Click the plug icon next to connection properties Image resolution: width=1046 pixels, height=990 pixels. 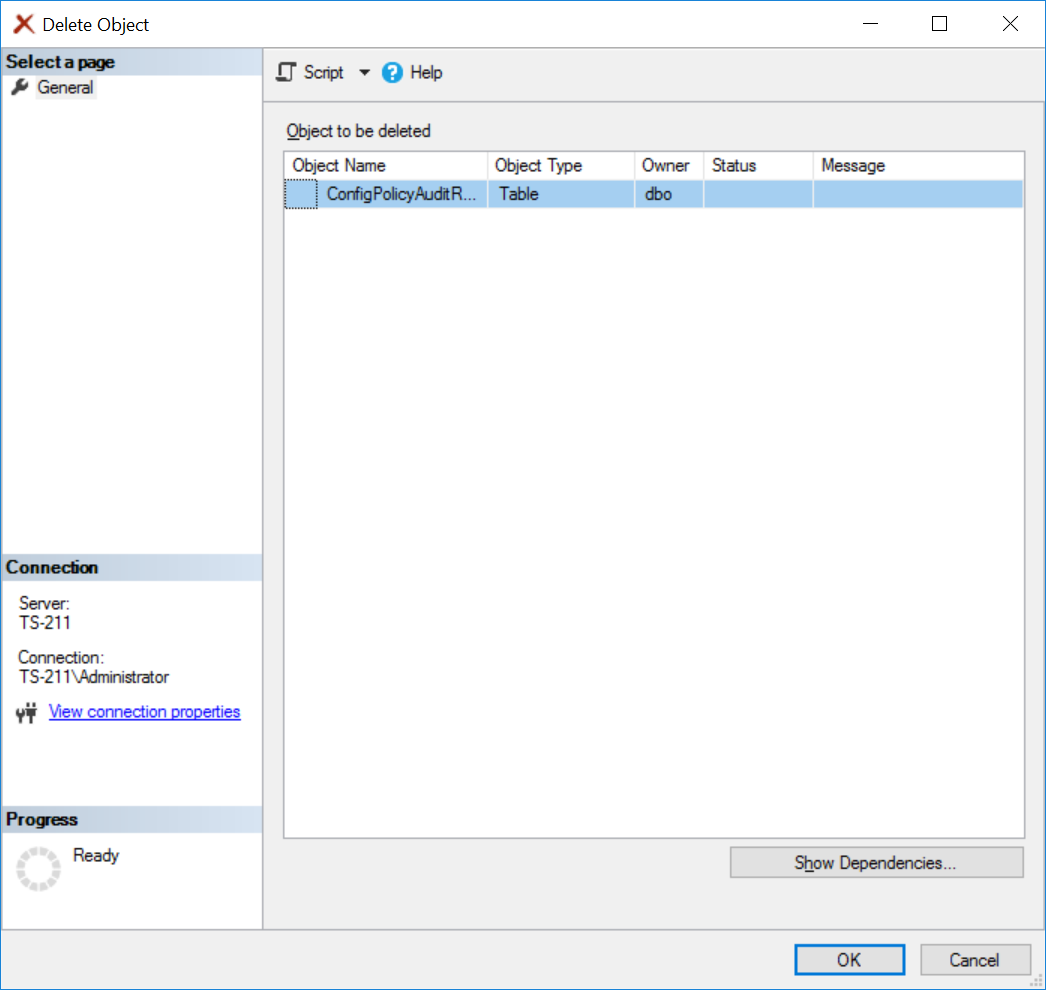[x=25, y=712]
